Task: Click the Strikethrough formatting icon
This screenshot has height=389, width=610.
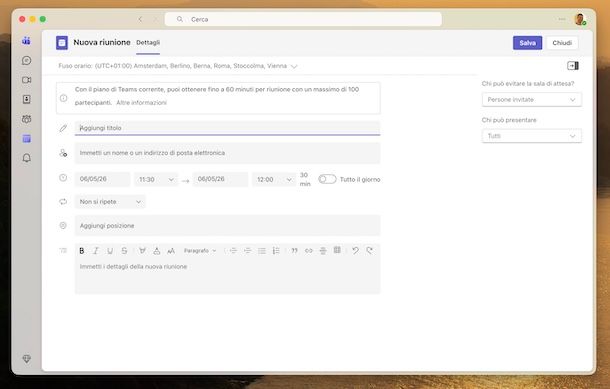Action: [x=124, y=251]
